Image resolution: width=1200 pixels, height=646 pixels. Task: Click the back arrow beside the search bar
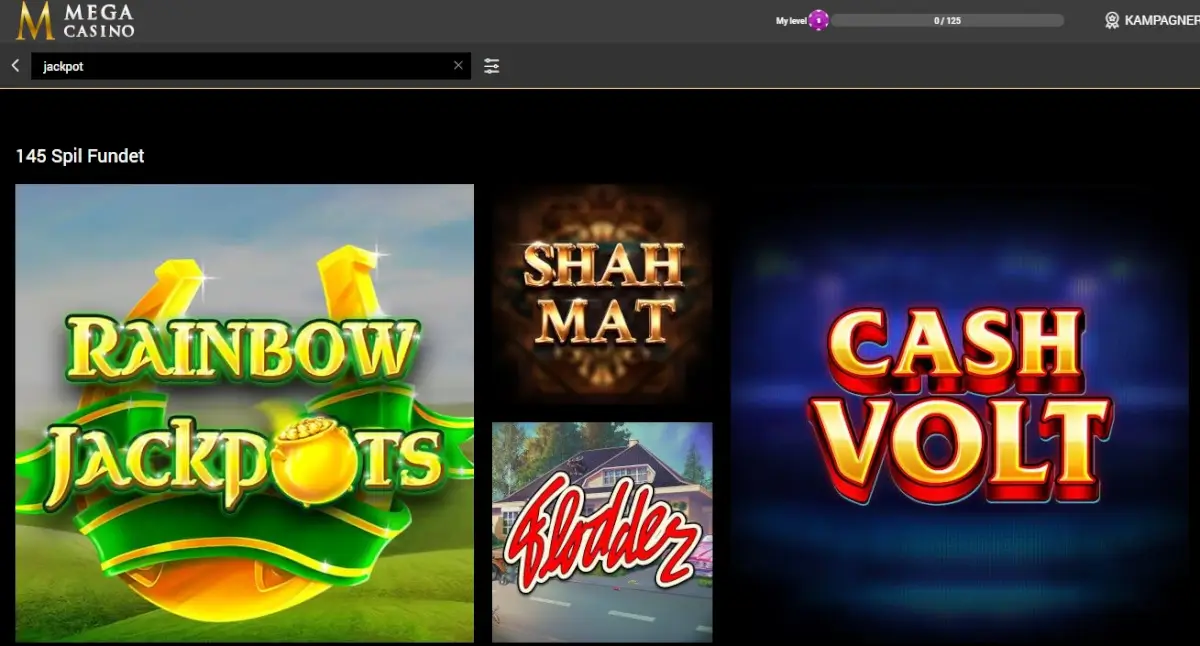coord(14,65)
